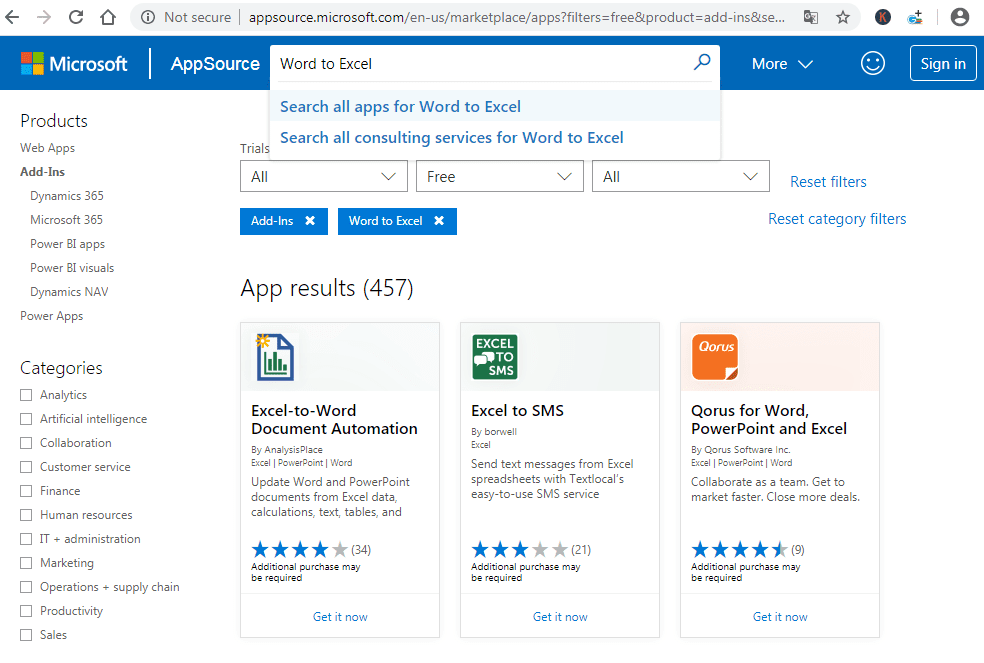View star rating of Excel-to-Word Document Automation
This screenshot has width=984, height=663.
point(299,550)
